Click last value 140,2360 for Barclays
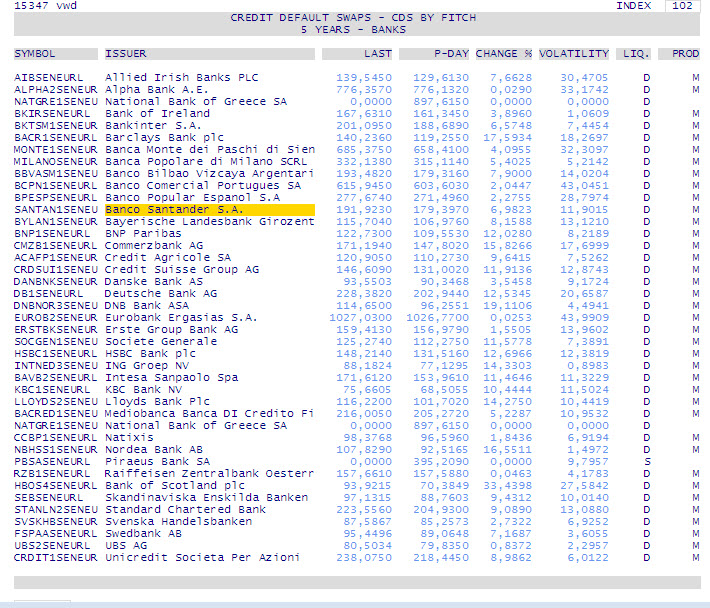710x608 pixels. coord(364,138)
